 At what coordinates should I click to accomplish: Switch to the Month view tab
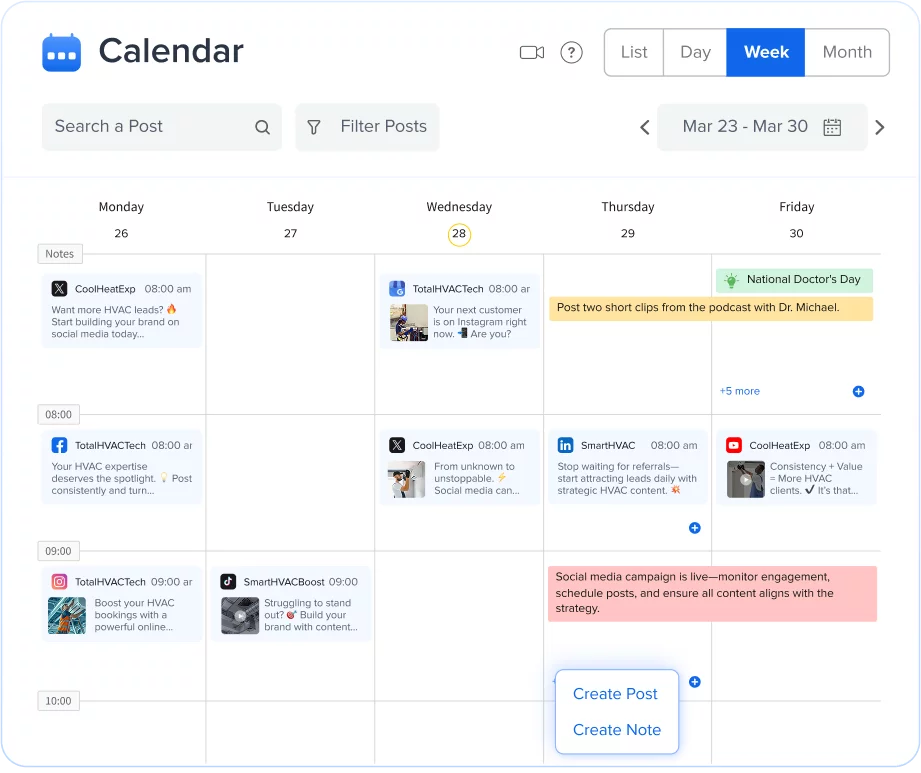(x=847, y=52)
